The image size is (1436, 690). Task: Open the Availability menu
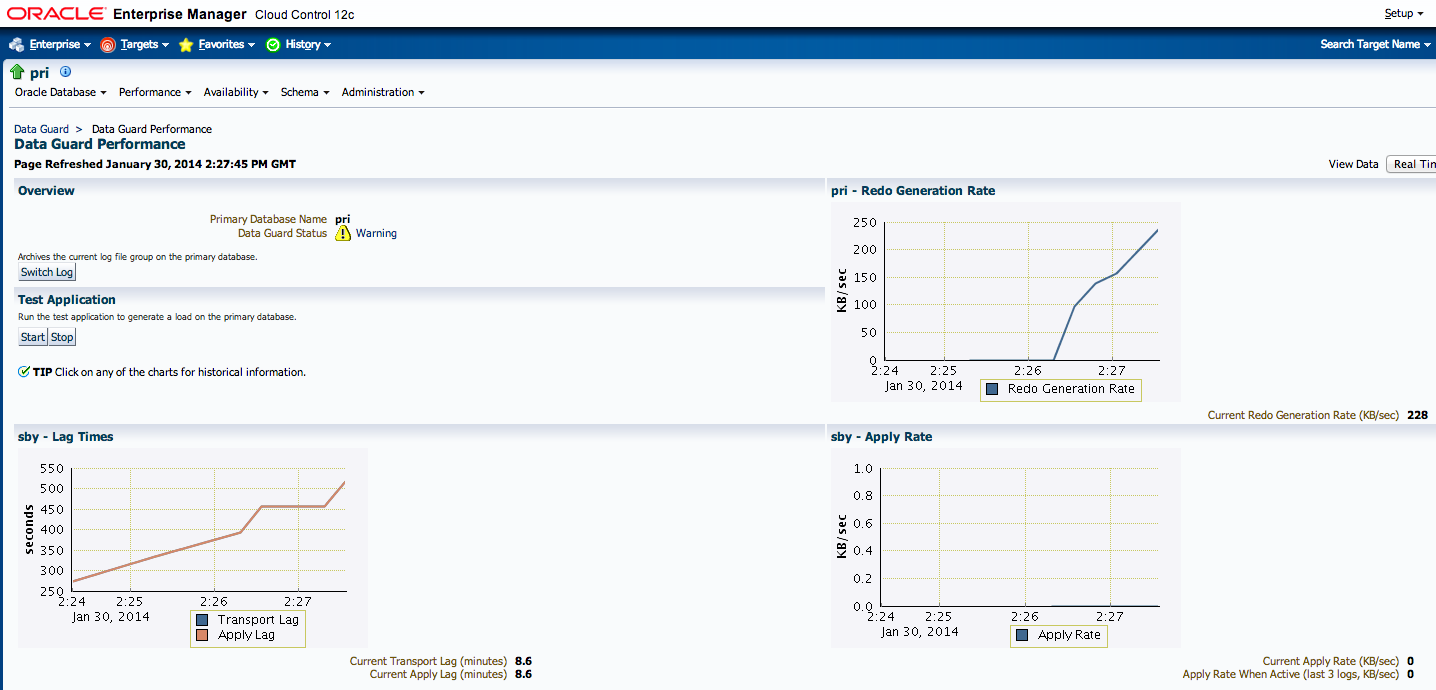tap(236, 92)
